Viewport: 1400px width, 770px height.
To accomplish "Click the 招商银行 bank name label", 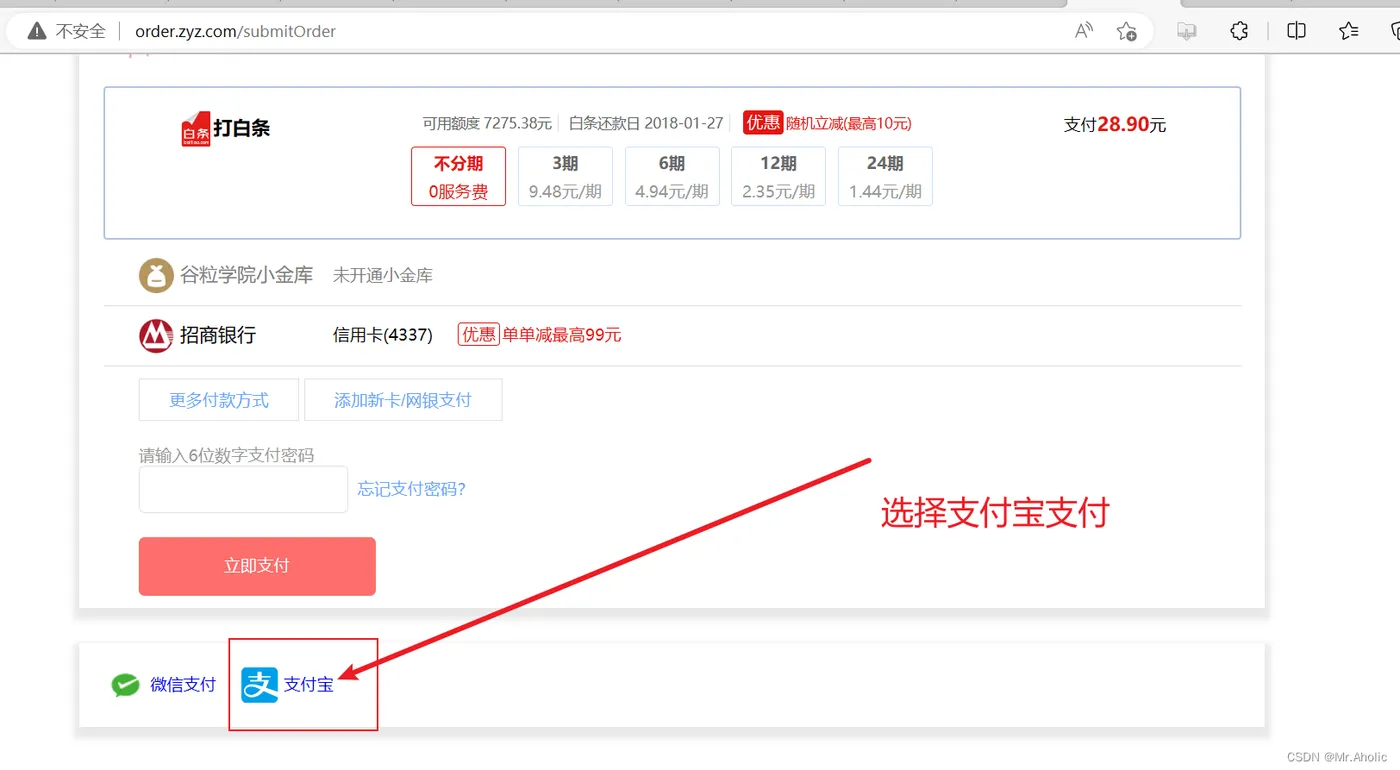I will pos(218,335).
